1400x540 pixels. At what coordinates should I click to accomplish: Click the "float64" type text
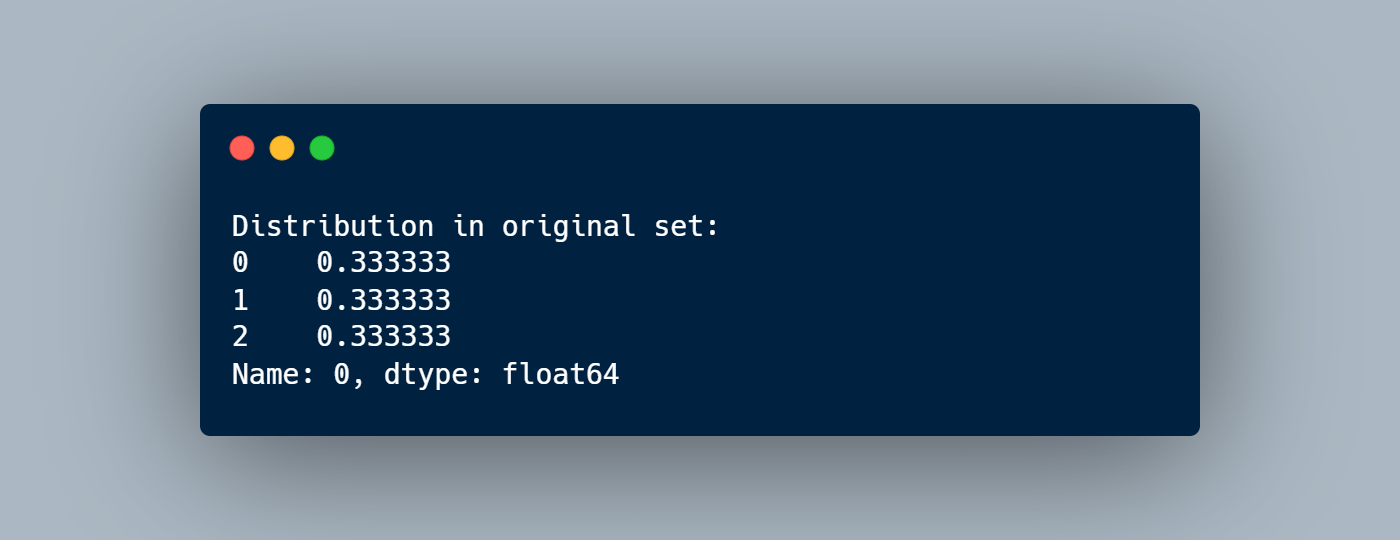tap(560, 375)
